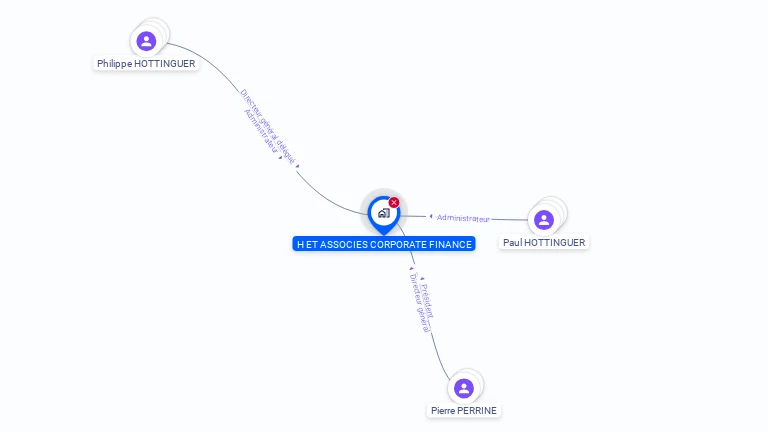
Task: Click the H ET ASSOCIES CORPORATE FINANCE label
Action: (384, 244)
